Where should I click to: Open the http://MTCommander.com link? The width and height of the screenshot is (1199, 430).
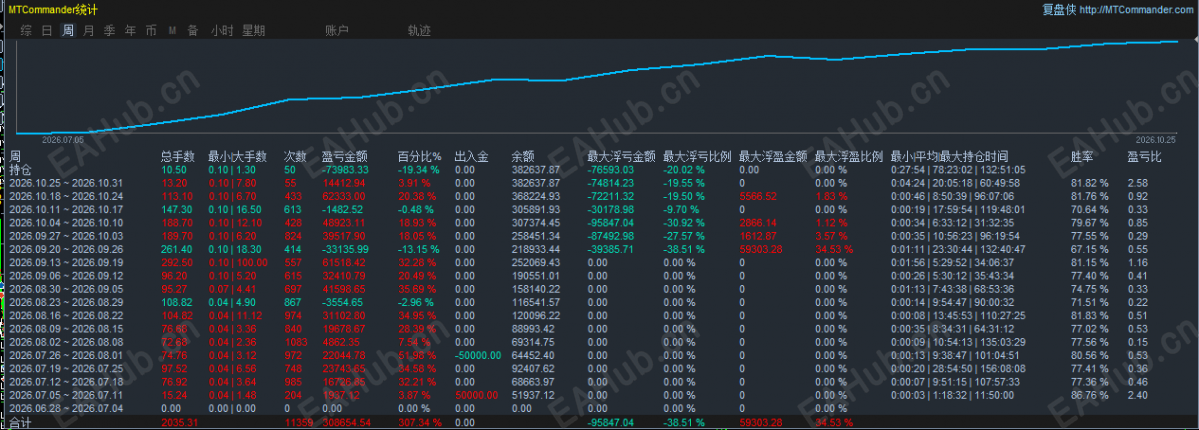click(x=1136, y=9)
